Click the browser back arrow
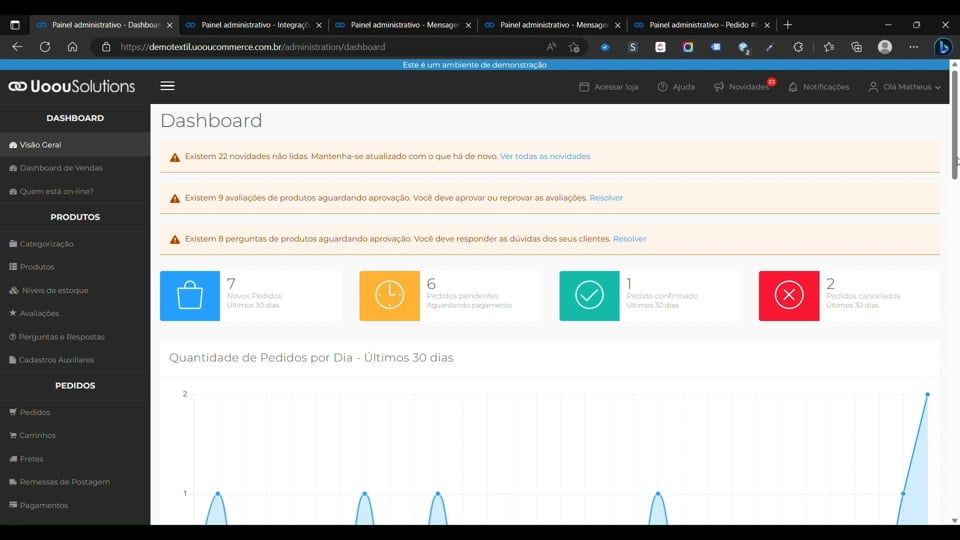The width and height of the screenshot is (960, 540). pos(17,47)
